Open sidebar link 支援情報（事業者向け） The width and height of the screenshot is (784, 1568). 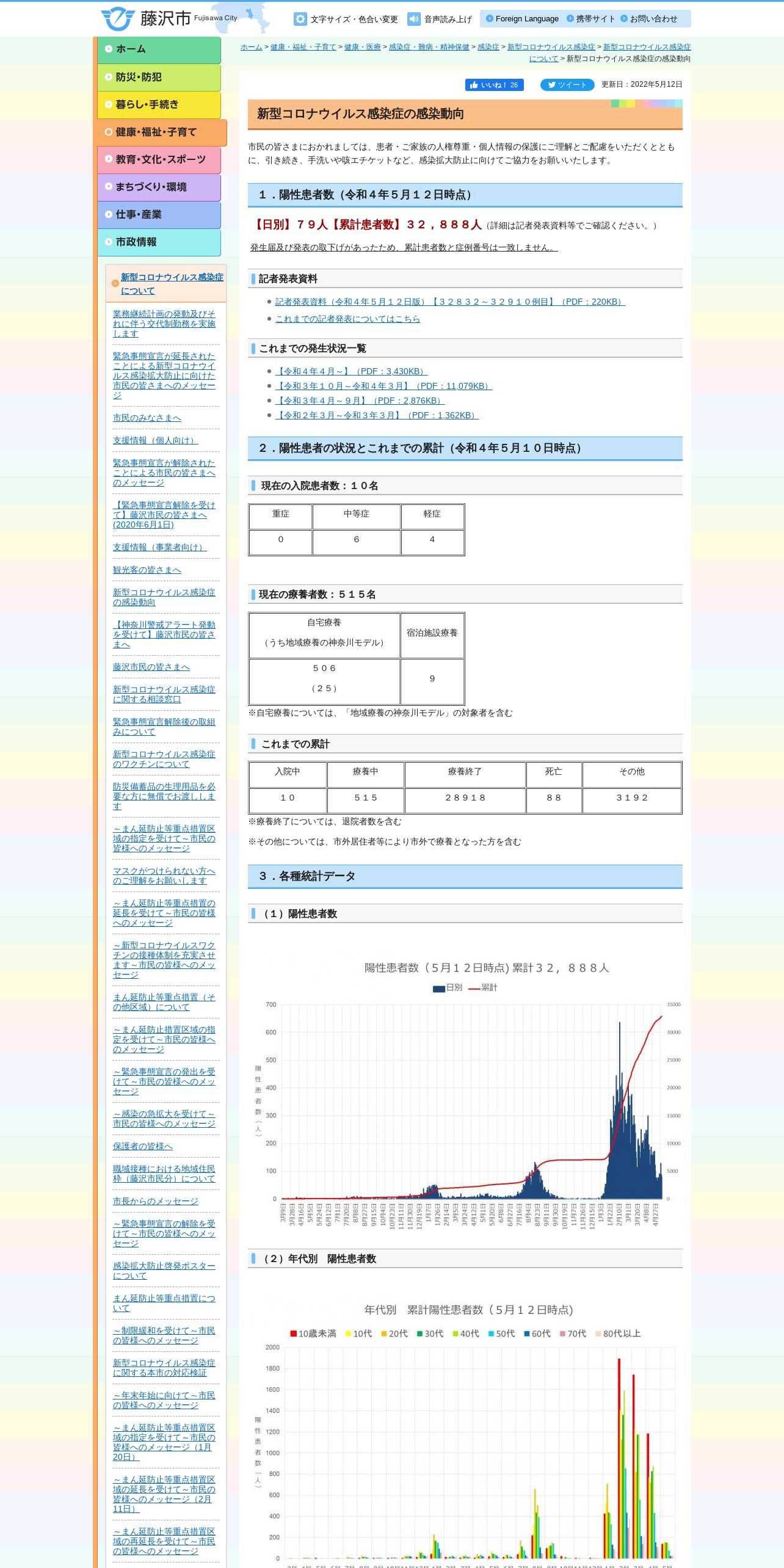pyautogui.click(x=159, y=548)
